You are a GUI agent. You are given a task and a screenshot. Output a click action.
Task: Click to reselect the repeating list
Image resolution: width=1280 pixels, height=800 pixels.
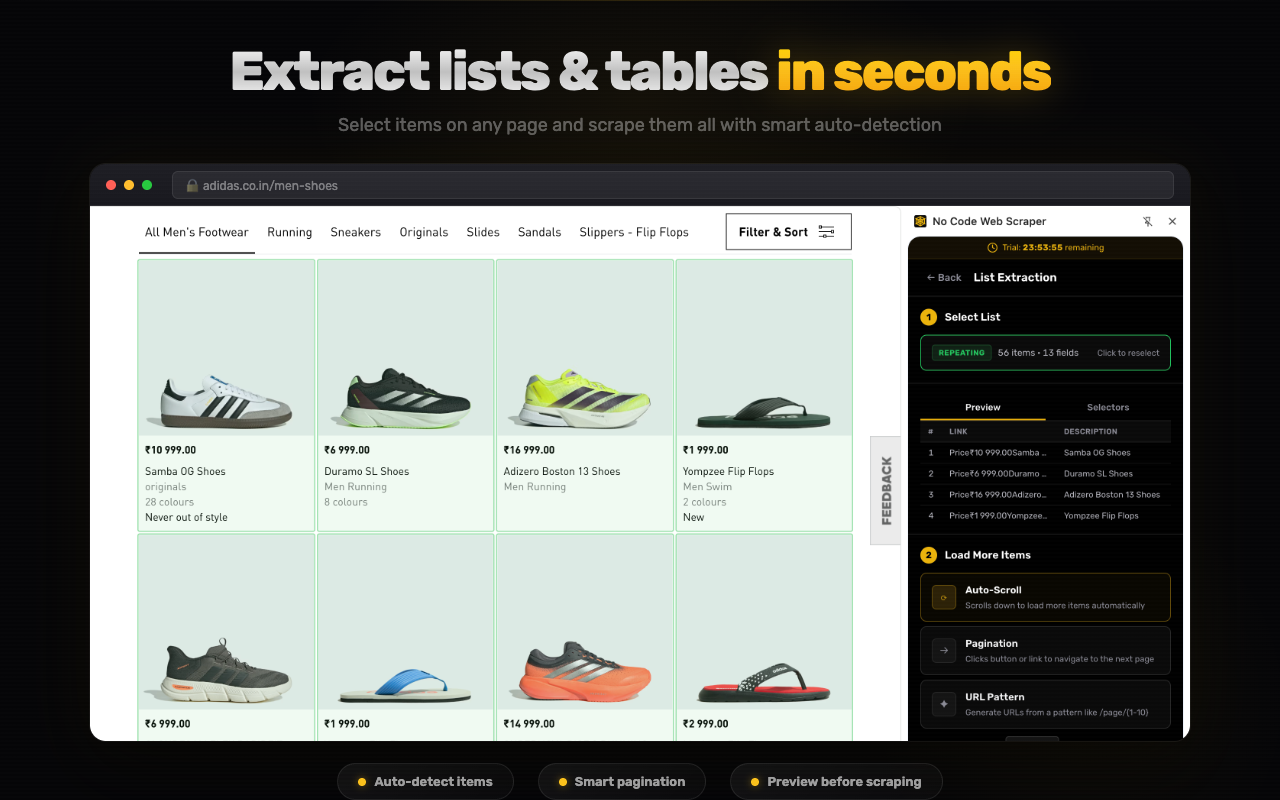pos(1127,353)
